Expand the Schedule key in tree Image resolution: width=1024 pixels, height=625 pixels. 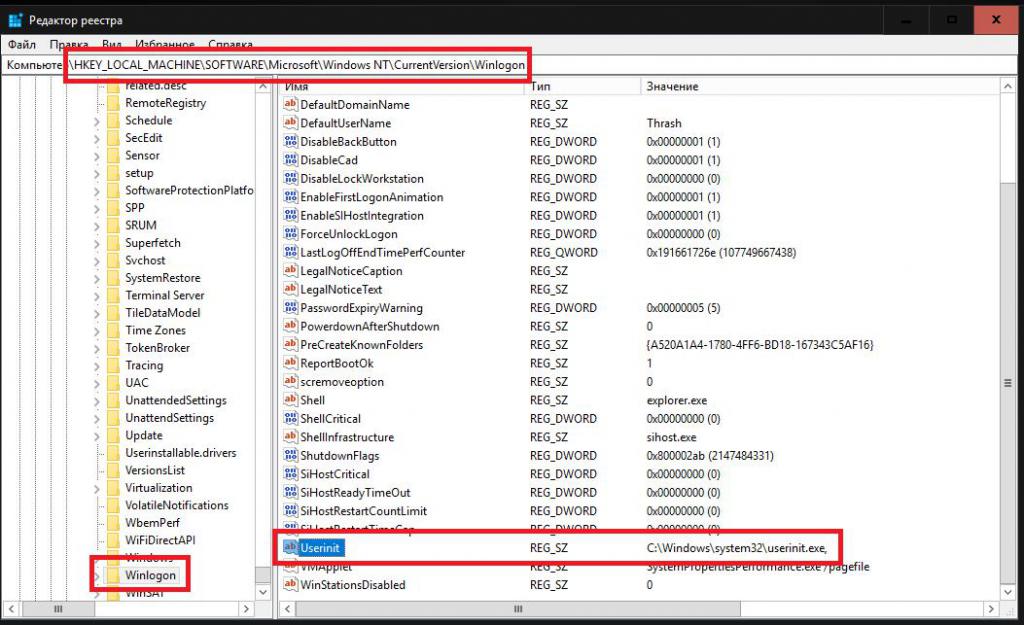coord(97,121)
